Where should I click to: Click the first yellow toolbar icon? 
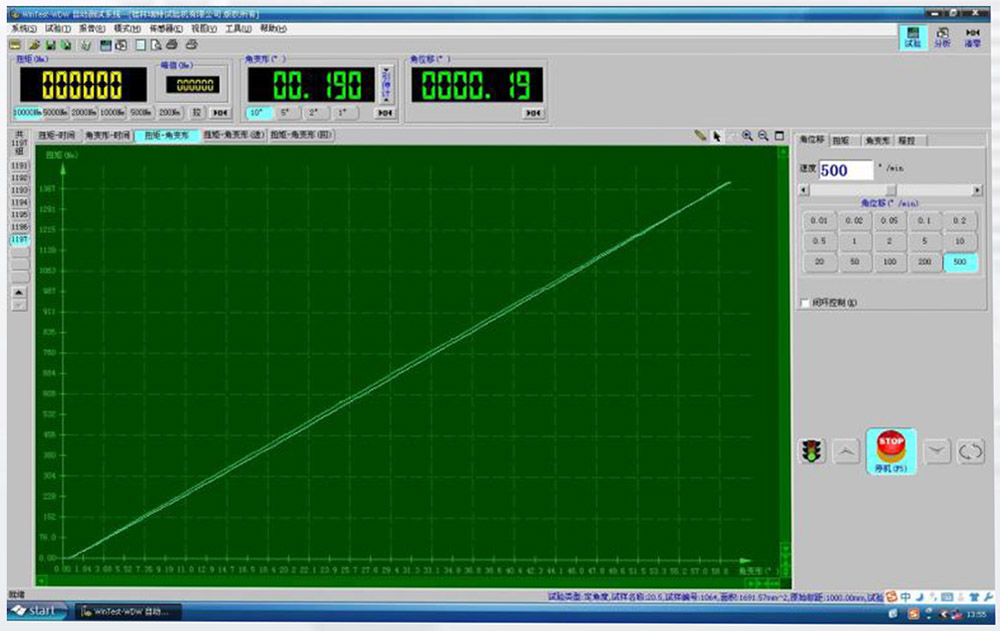coord(15,45)
